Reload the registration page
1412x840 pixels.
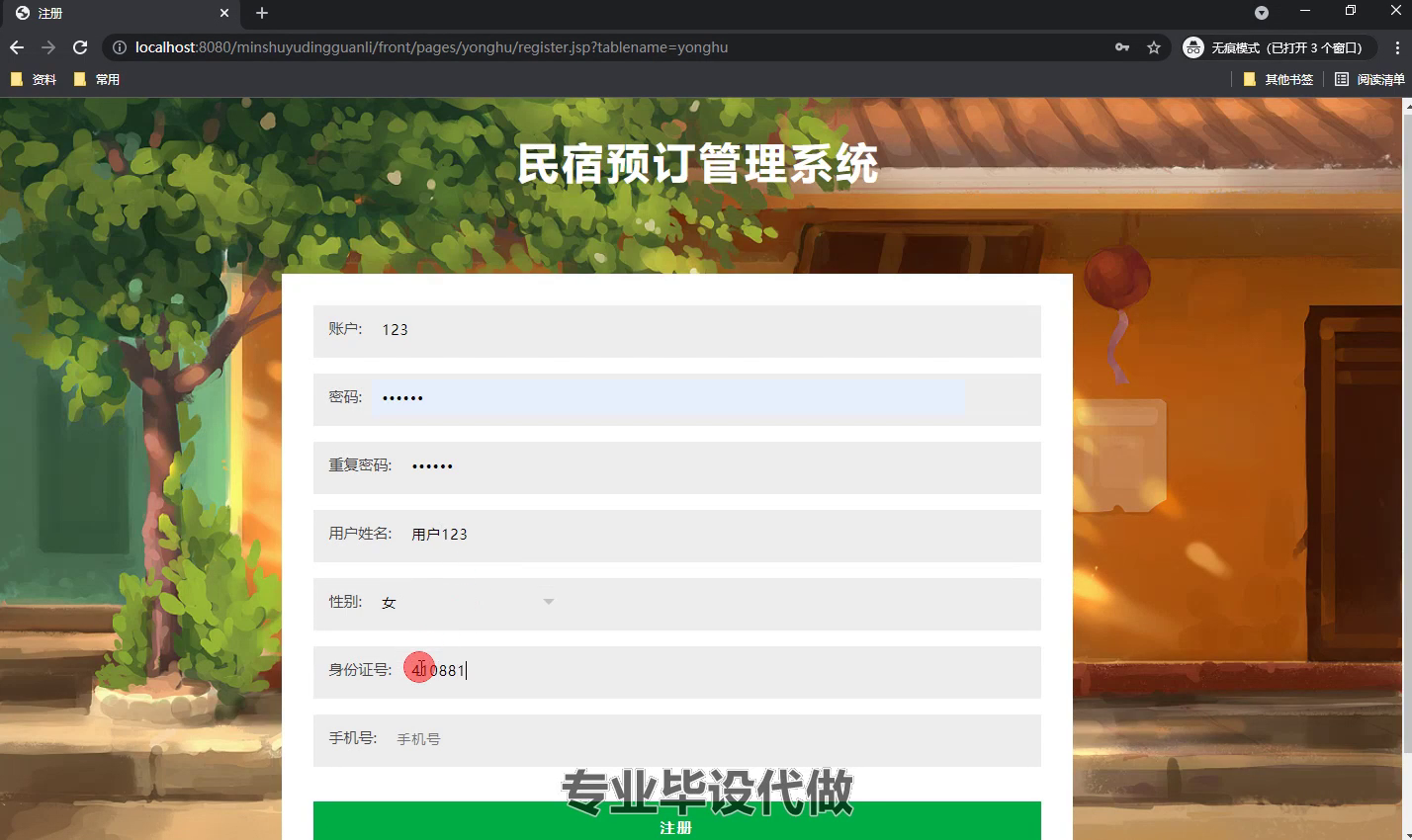tap(80, 47)
